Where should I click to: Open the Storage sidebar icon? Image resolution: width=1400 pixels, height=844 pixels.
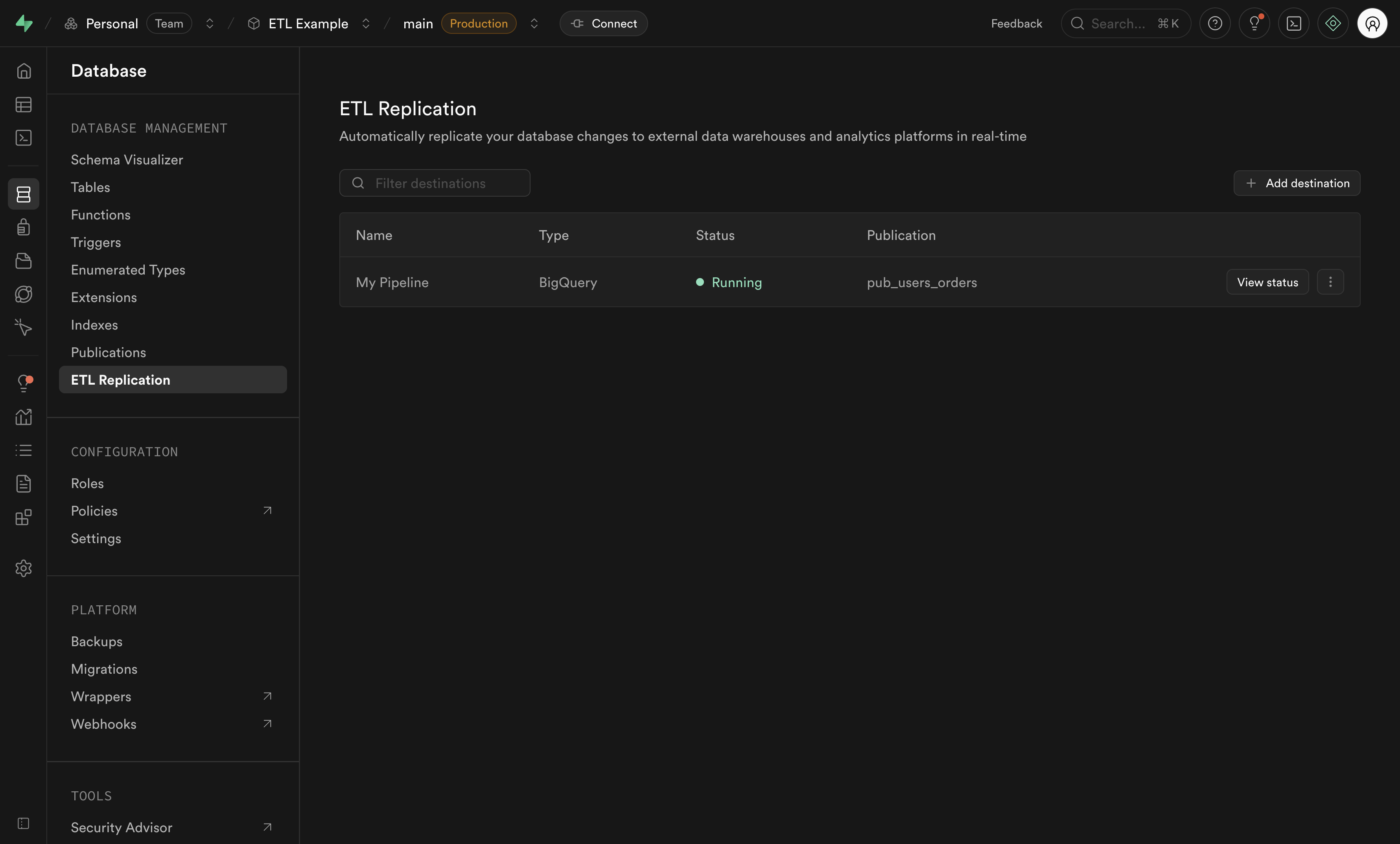23,261
